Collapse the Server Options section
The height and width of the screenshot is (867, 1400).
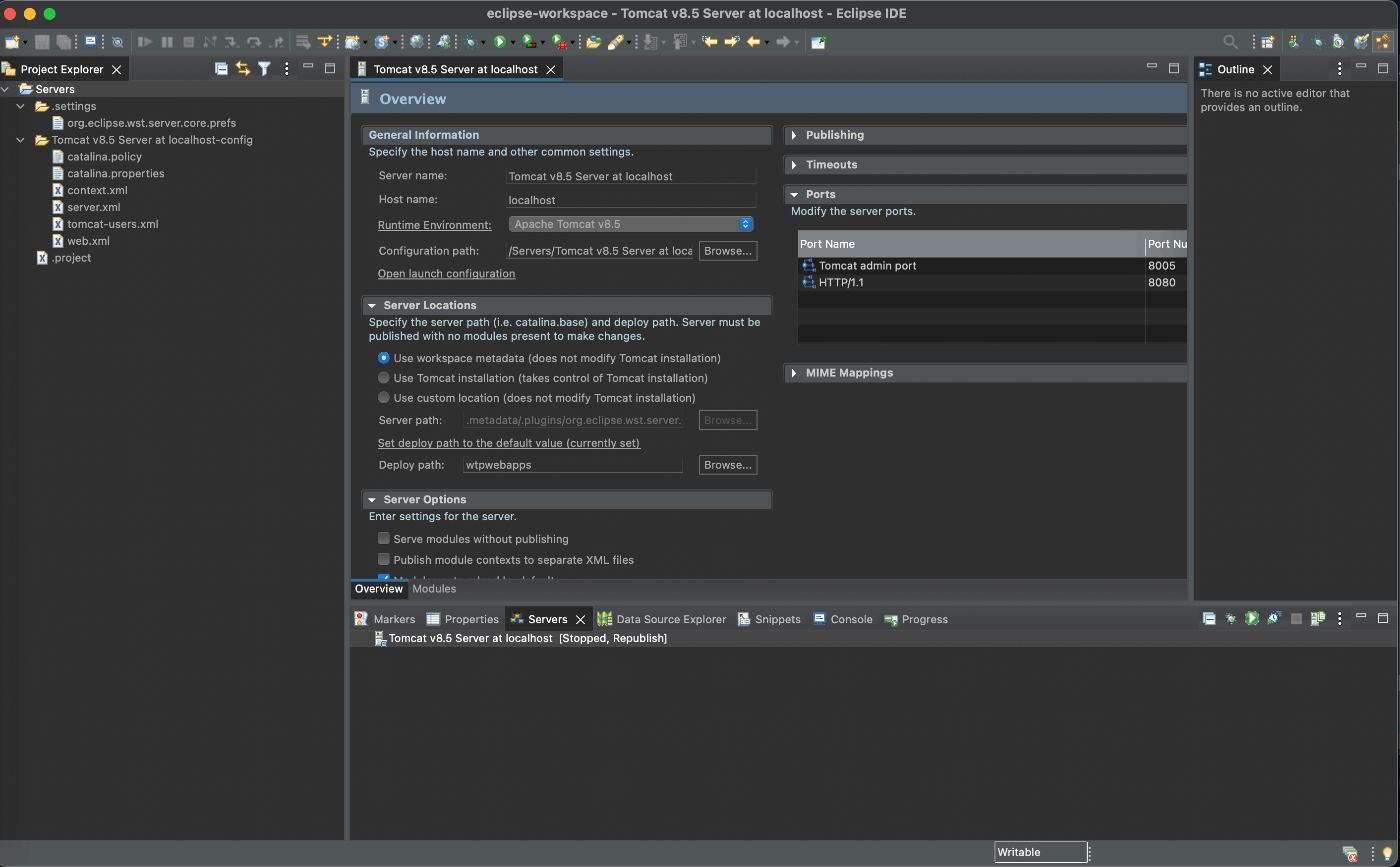(372, 500)
